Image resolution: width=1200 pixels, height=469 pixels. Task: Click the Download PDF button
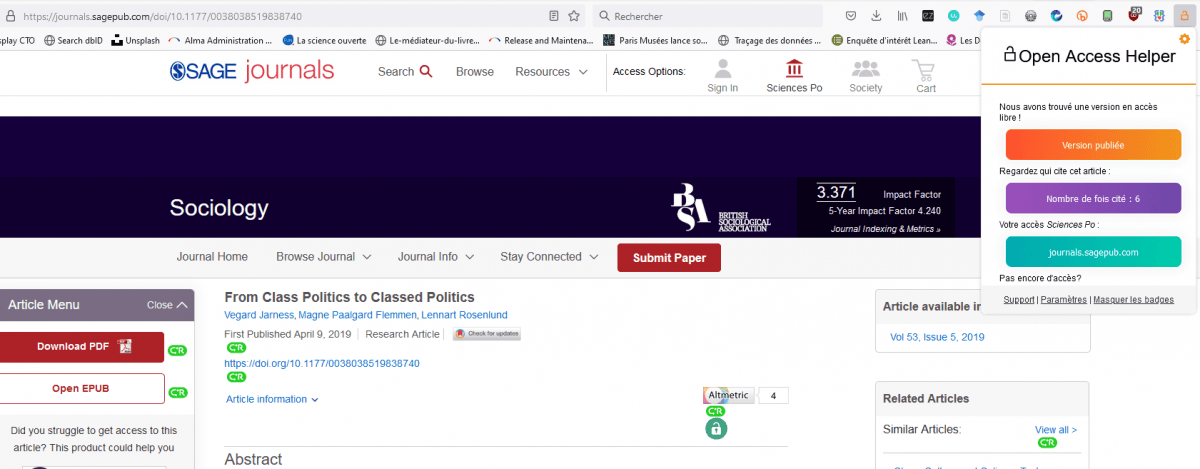(82, 347)
